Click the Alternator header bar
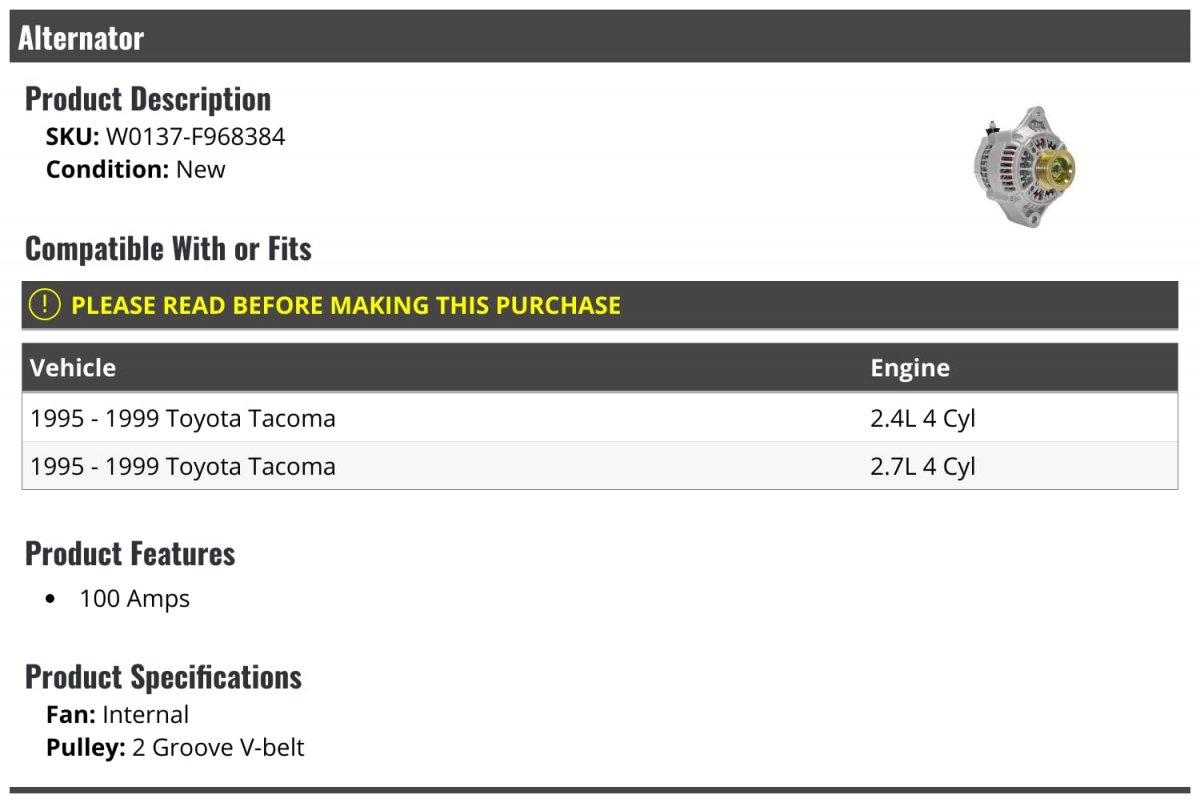Viewport: 1200px width, 803px height. [600, 38]
